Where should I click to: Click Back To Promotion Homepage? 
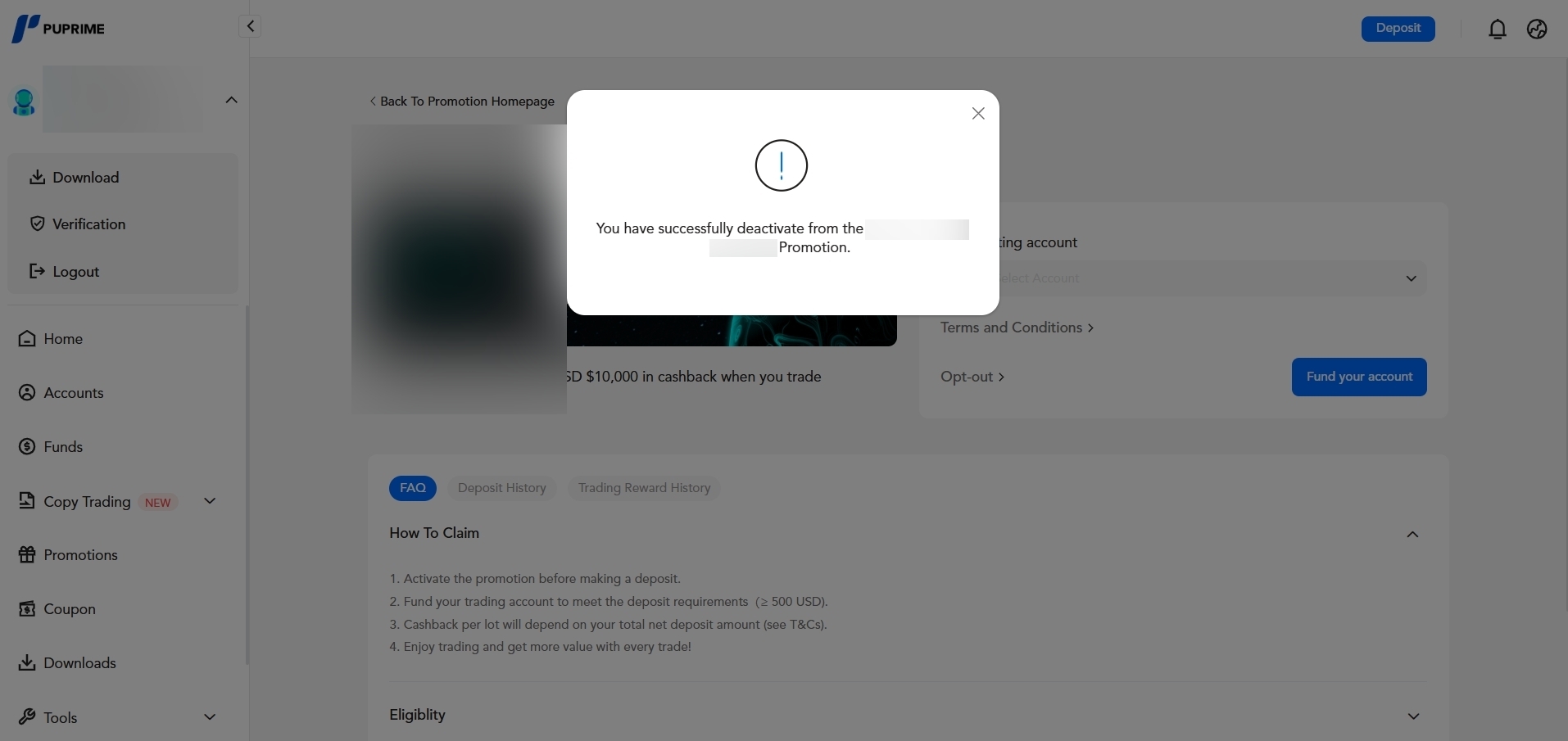pos(462,102)
